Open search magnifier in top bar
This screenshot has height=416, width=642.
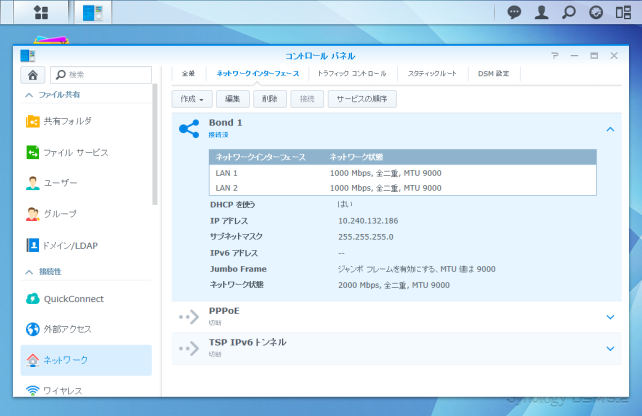(568, 12)
